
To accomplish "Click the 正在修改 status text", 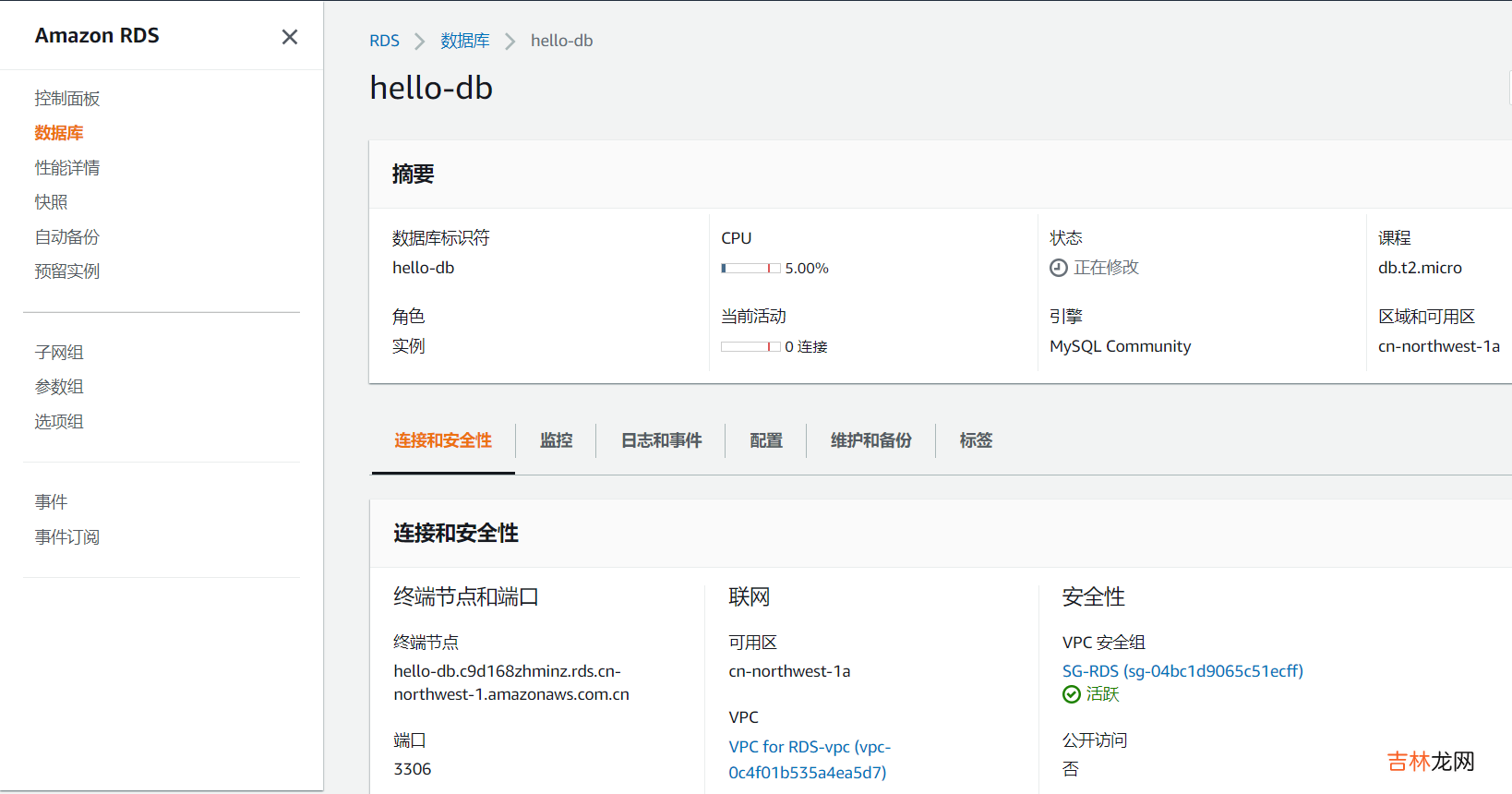I will (1106, 268).
